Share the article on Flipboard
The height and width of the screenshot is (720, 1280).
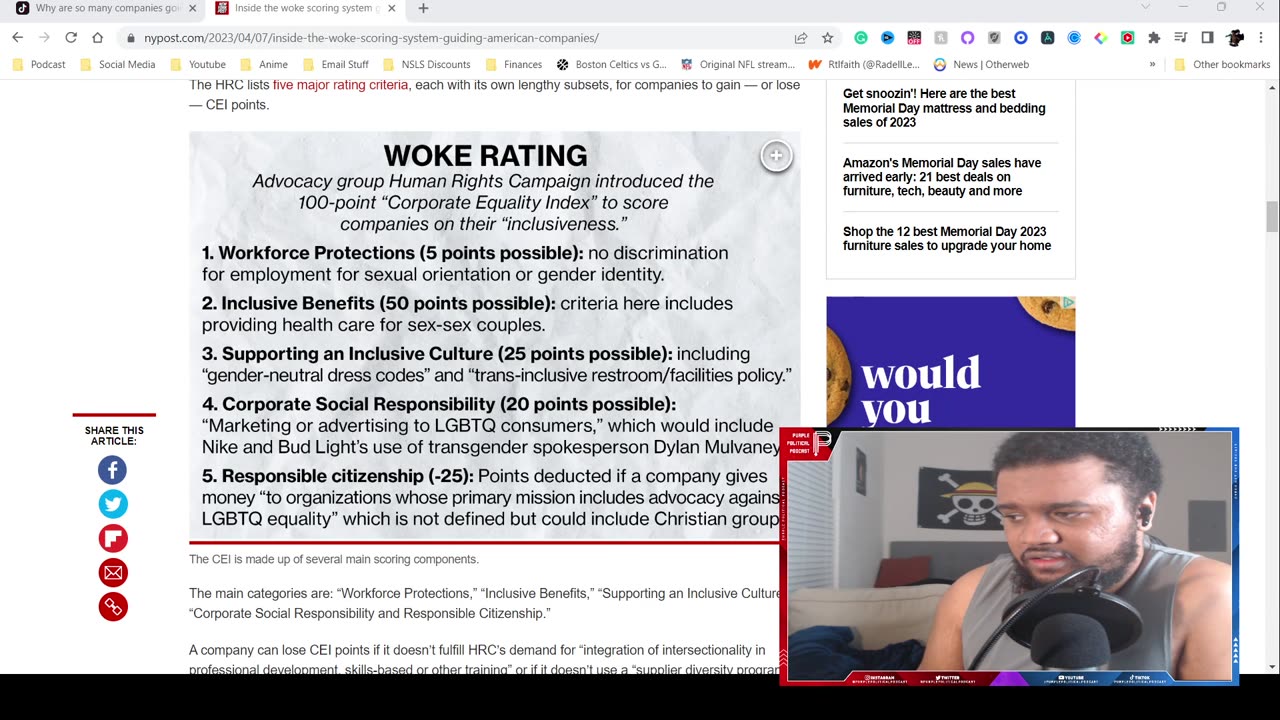113,538
